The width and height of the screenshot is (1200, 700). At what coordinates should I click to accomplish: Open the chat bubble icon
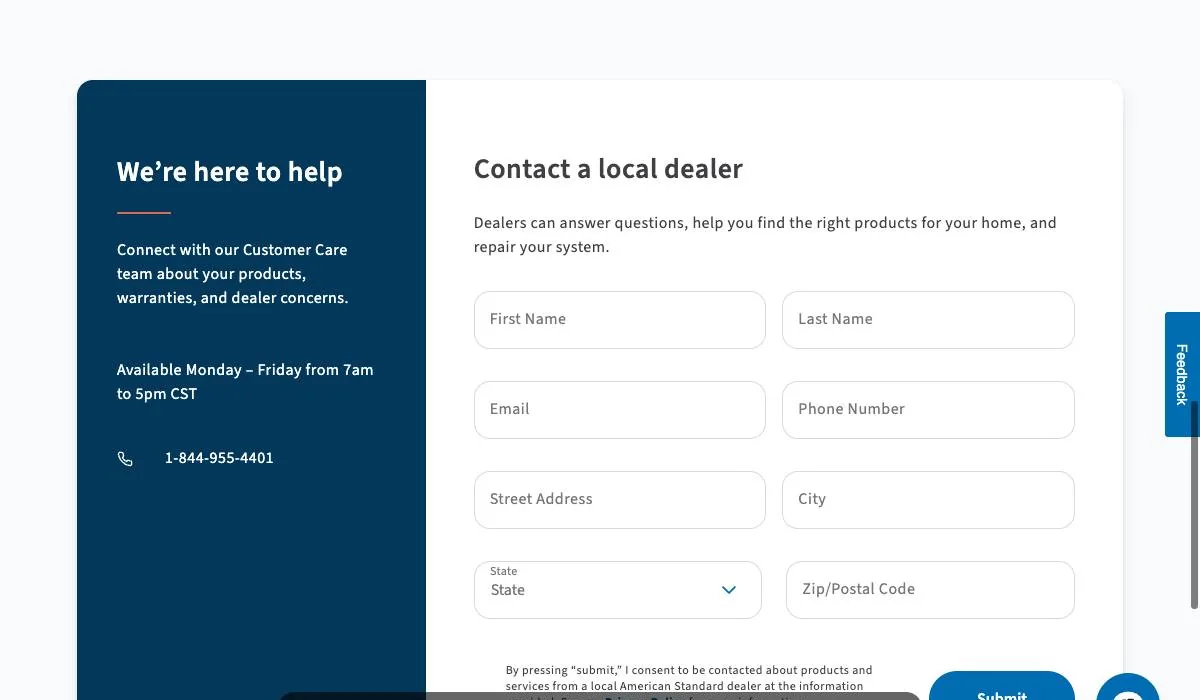click(x=1128, y=688)
